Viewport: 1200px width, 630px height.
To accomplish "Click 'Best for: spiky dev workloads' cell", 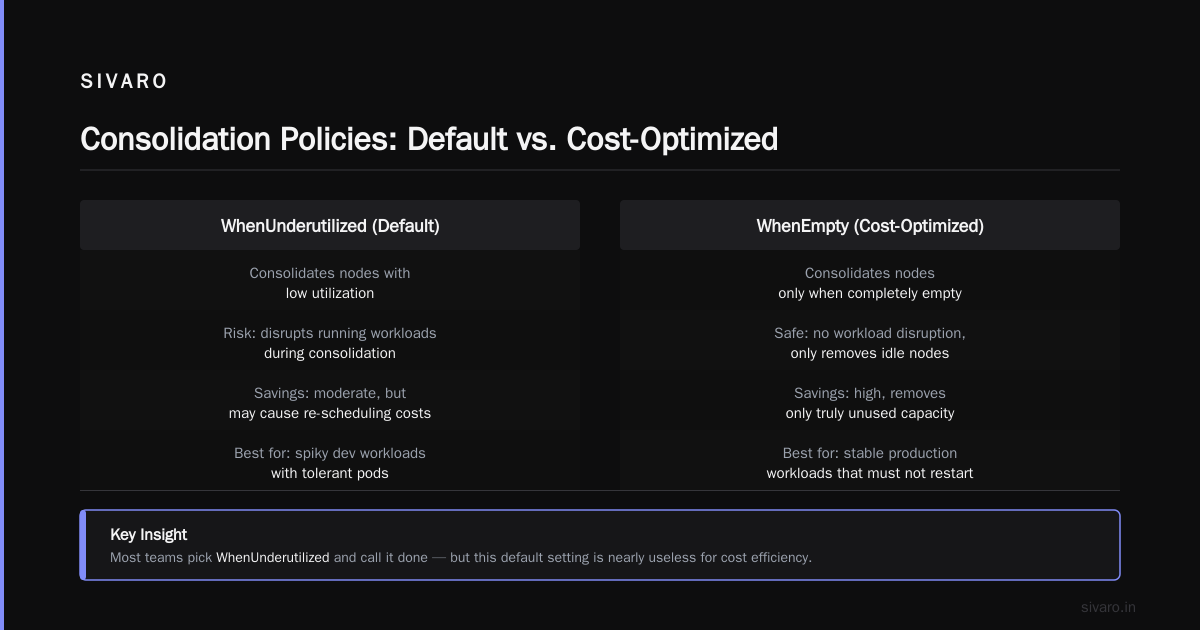I will [330, 462].
